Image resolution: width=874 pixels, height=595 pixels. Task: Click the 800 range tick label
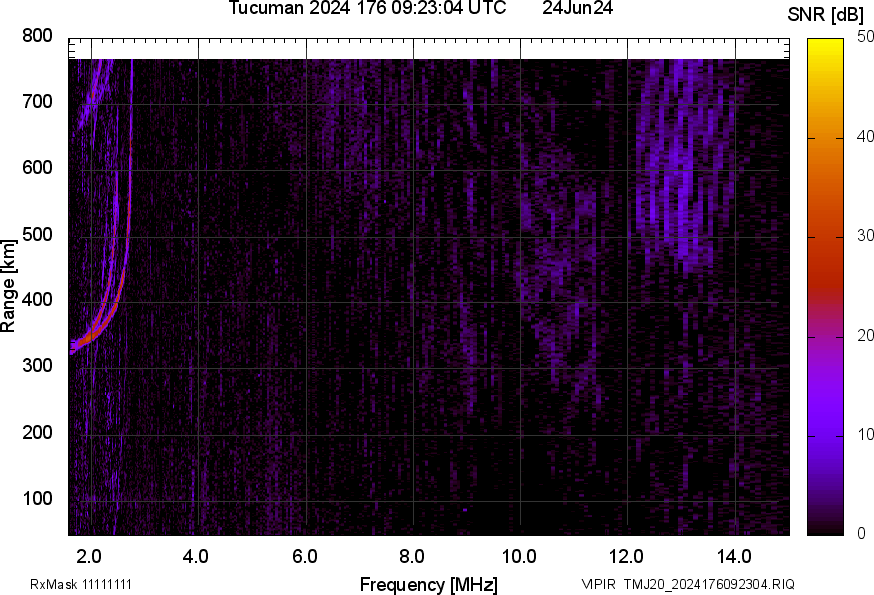(x=37, y=36)
